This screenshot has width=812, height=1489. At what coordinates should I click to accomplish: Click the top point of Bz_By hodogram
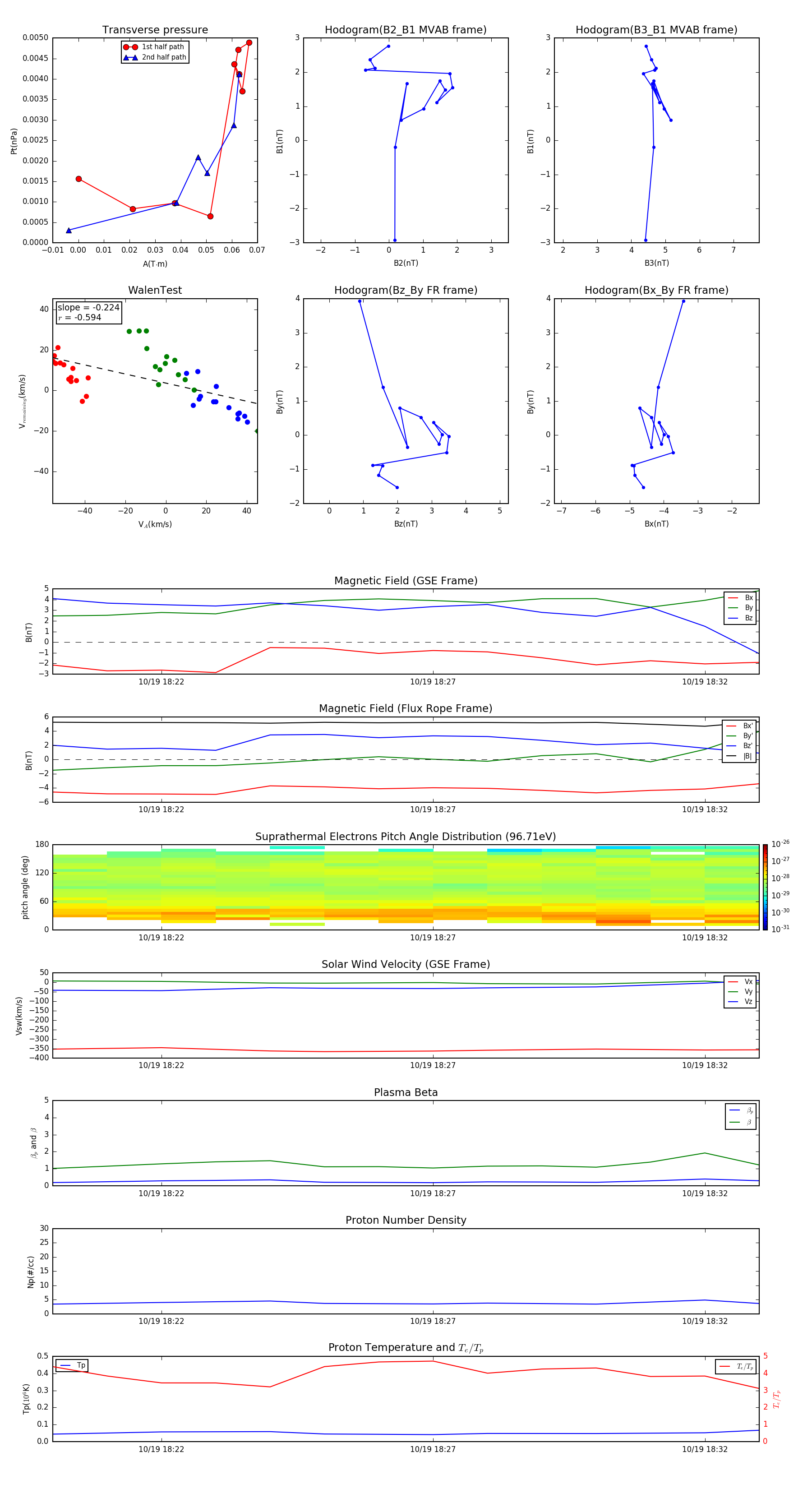click(360, 301)
